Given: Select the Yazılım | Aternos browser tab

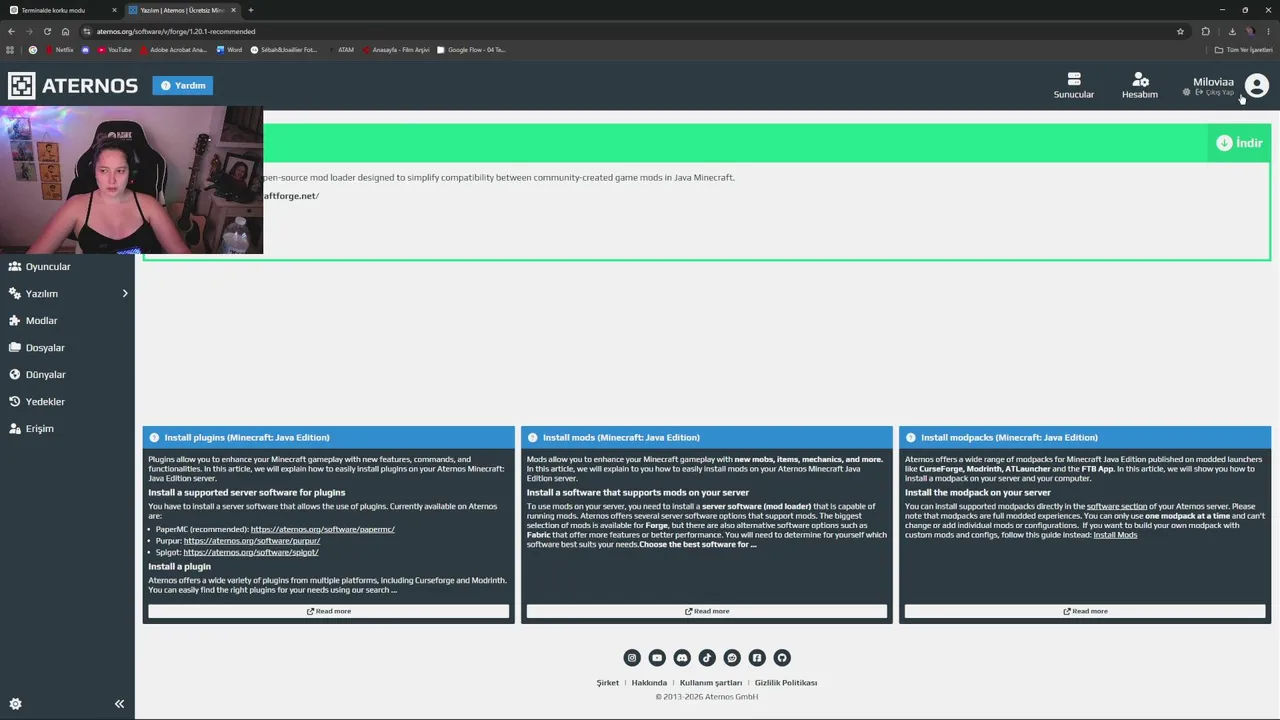Looking at the screenshot, I should pos(182,10).
